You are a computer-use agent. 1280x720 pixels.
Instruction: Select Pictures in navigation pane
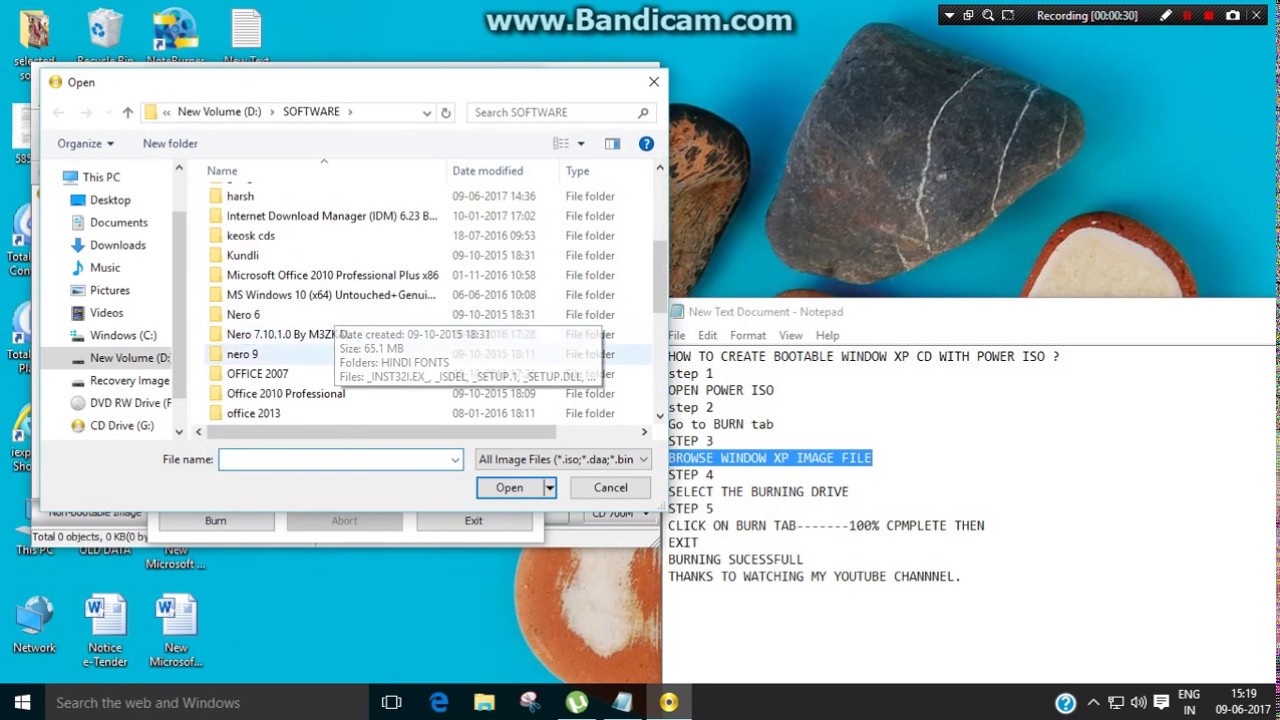[109, 290]
